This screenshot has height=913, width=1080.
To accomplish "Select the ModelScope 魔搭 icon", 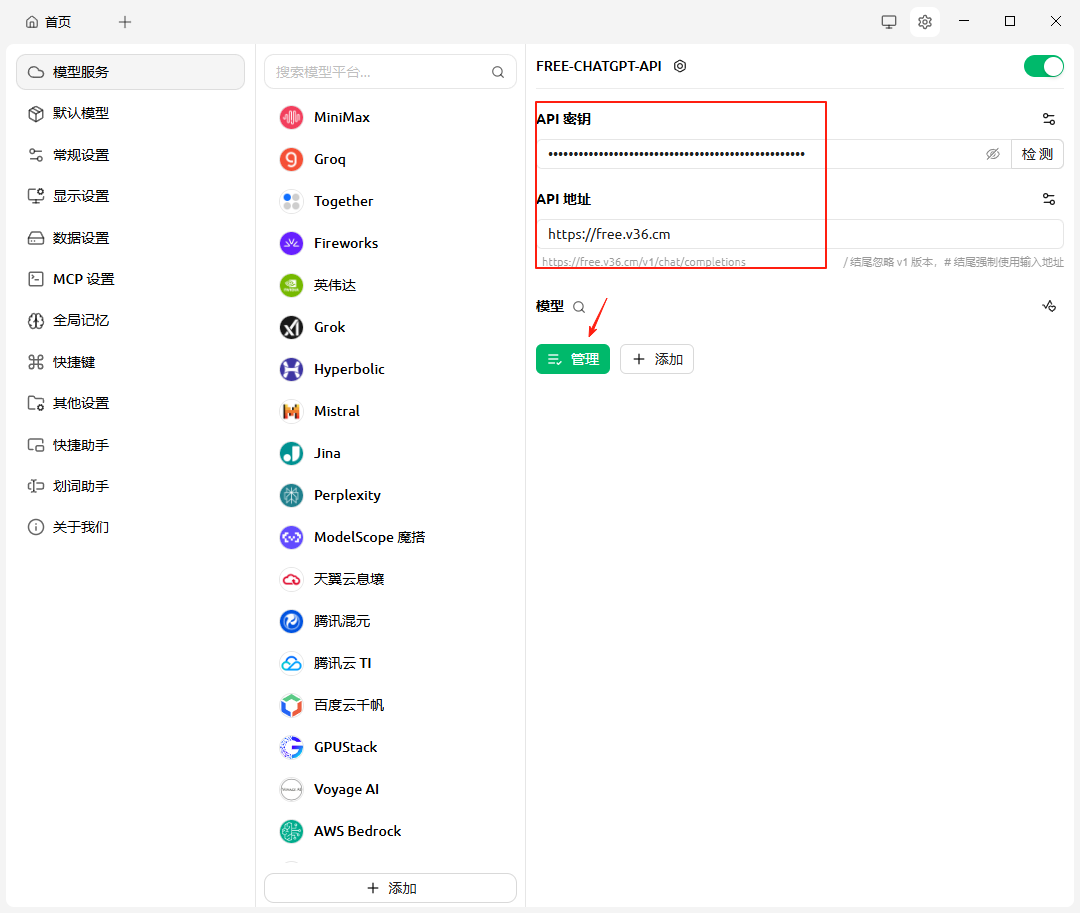I will tap(291, 537).
